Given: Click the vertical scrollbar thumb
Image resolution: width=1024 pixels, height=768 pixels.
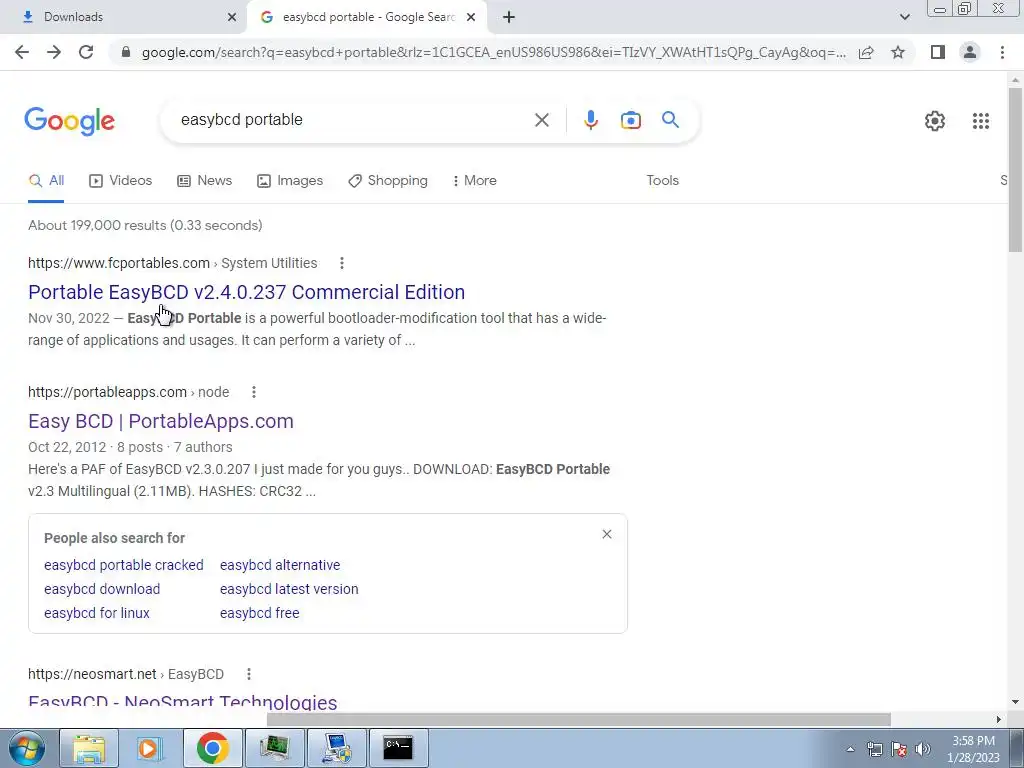Looking at the screenshot, I should [x=1015, y=170].
